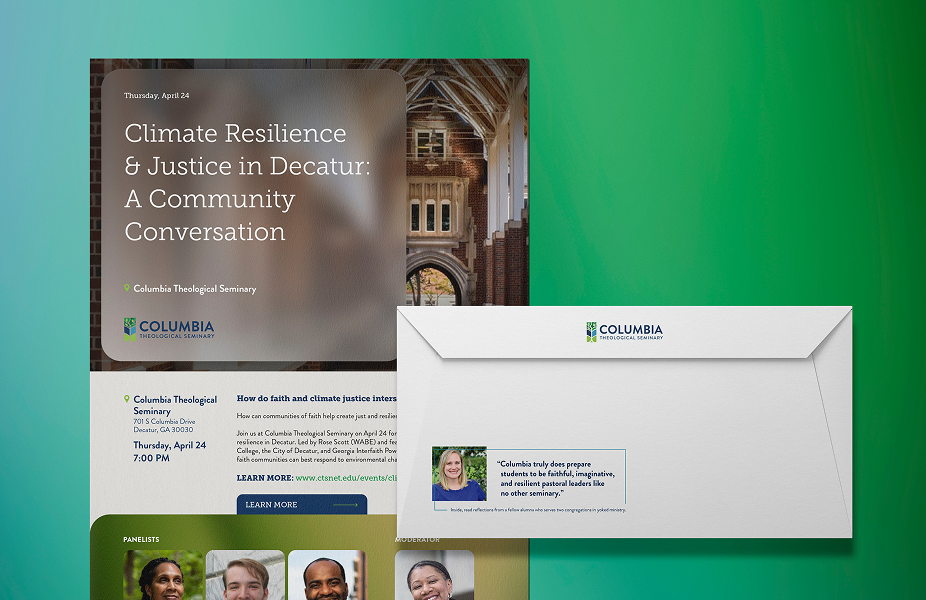Click the "How do faith and climate justice" heading
Screen dimensions: 926x600
[317, 398]
